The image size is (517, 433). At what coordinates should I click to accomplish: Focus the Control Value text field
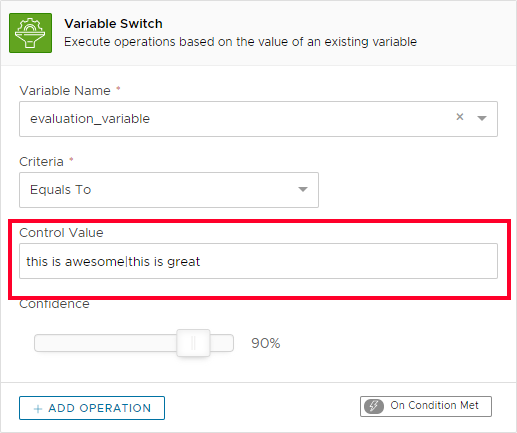pos(258,261)
